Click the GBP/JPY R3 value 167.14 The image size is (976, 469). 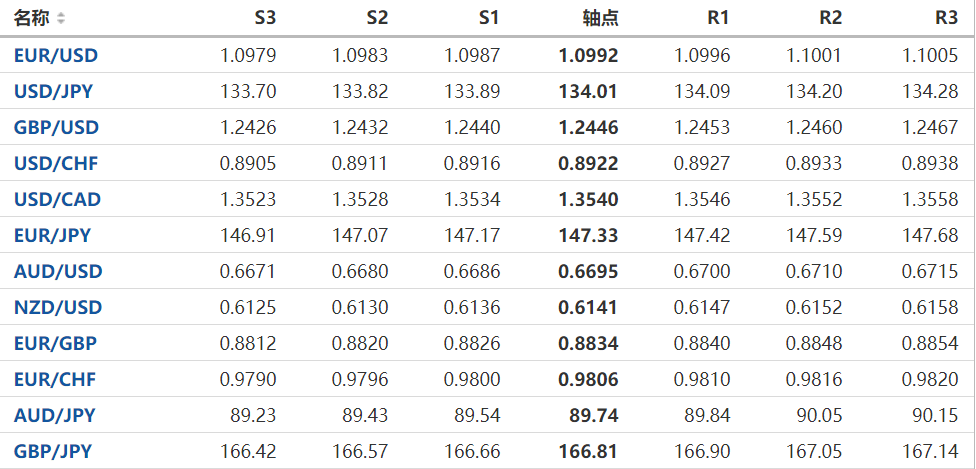click(933, 452)
